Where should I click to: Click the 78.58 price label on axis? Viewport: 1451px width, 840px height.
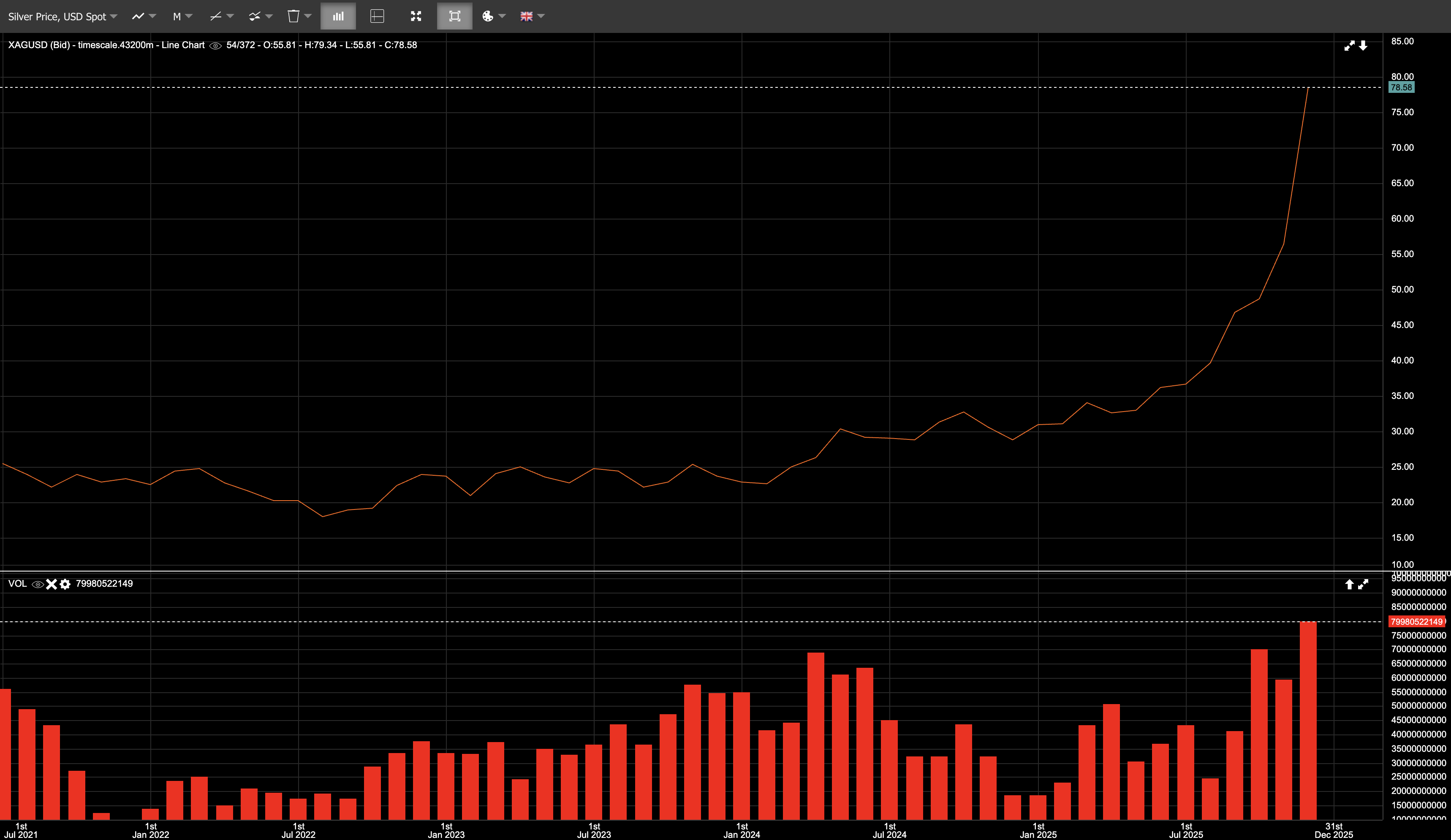pyautogui.click(x=1402, y=87)
